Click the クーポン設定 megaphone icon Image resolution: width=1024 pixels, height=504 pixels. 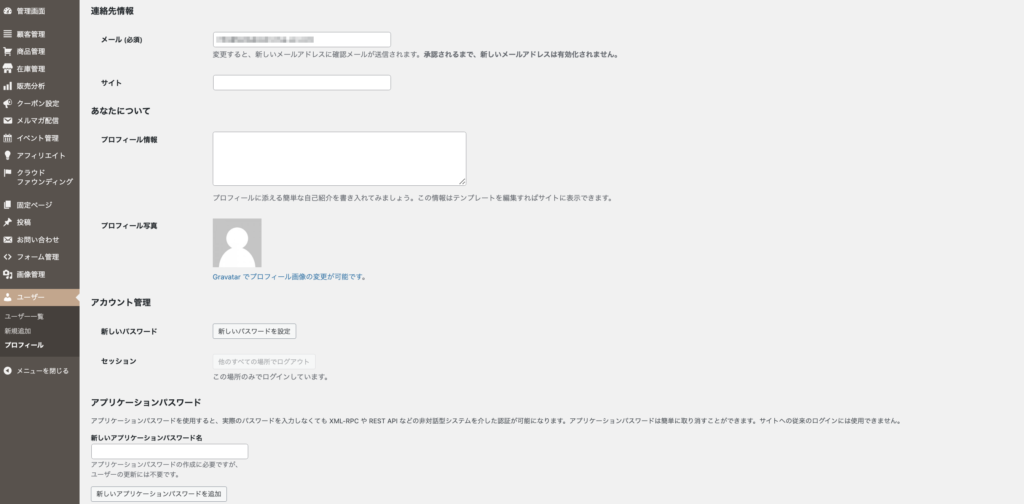coord(8,103)
